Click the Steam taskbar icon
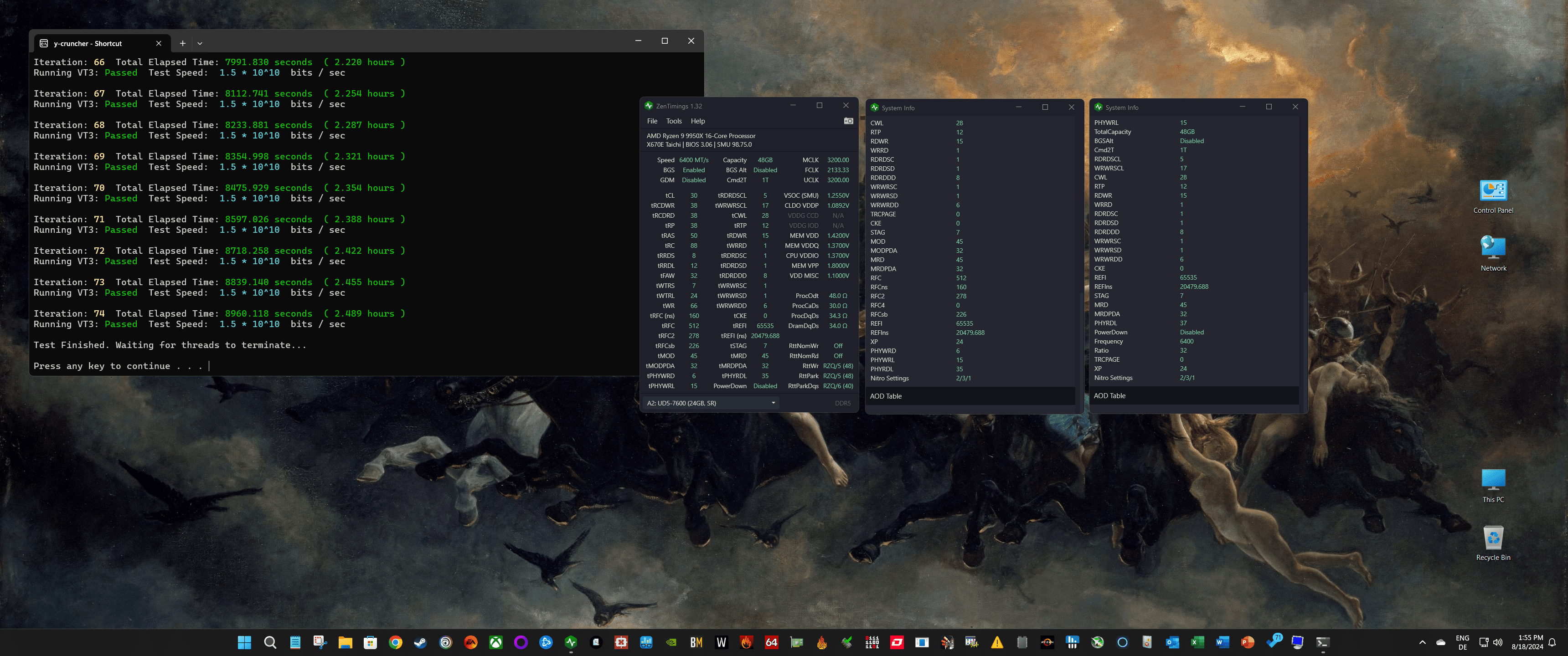 click(x=420, y=642)
